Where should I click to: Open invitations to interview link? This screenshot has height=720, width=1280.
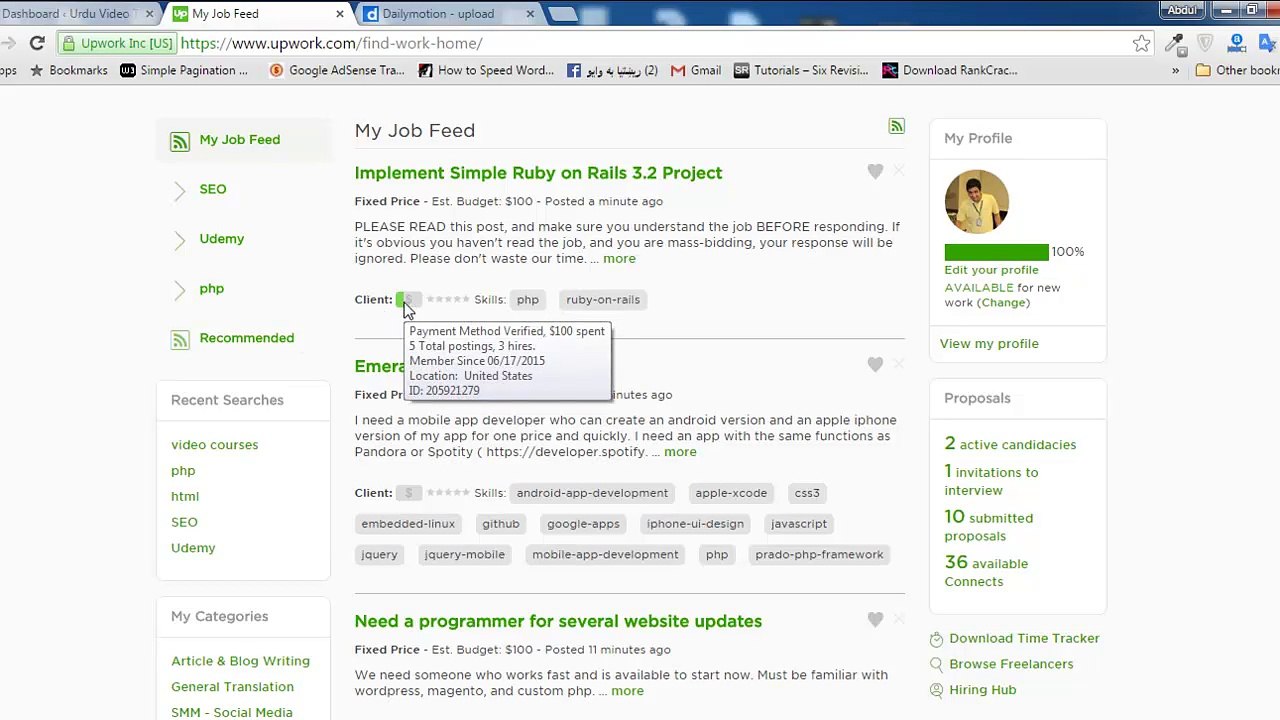coord(991,480)
